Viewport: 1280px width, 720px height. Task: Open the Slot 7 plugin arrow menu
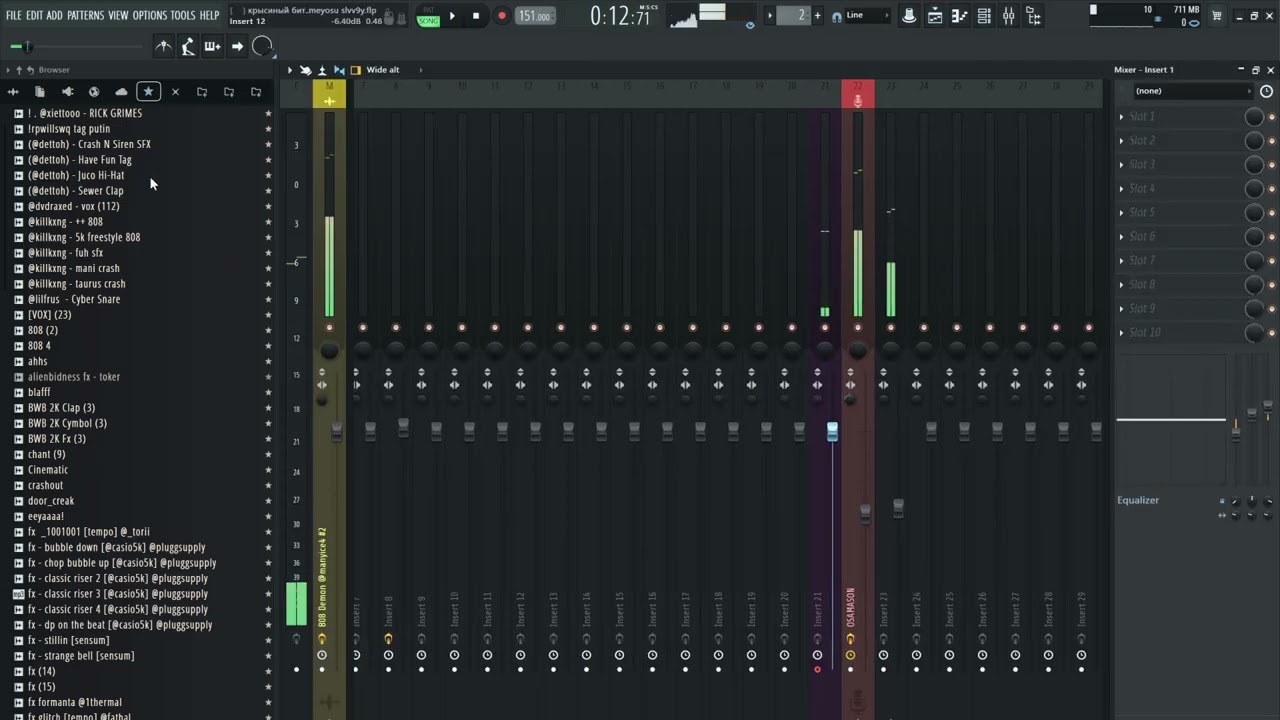click(1121, 261)
